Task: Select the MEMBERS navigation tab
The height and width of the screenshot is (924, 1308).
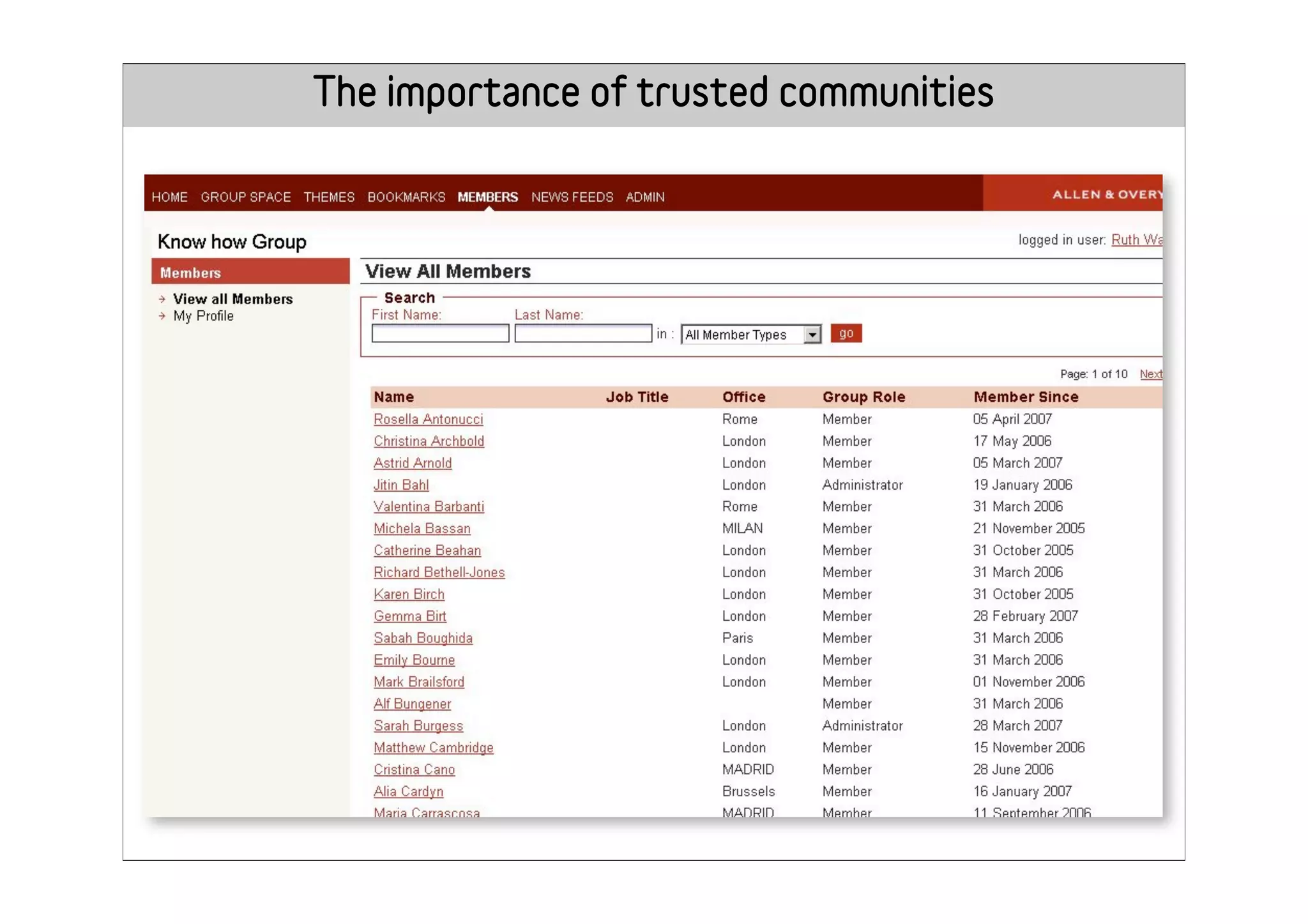Action: click(x=488, y=197)
